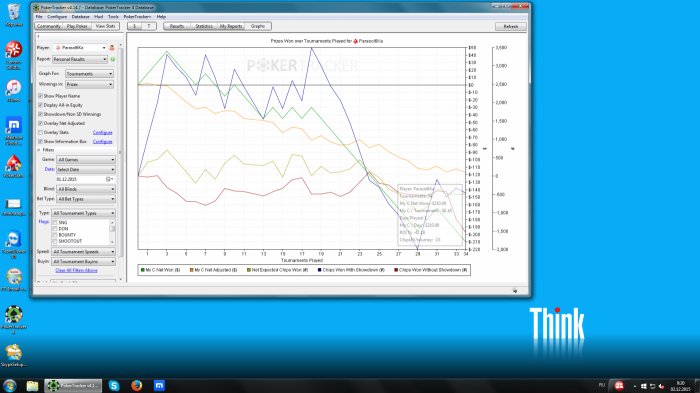This screenshot has width=700, height=393.
Task: Open Skype from the taskbar
Action: click(x=114, y=385)
